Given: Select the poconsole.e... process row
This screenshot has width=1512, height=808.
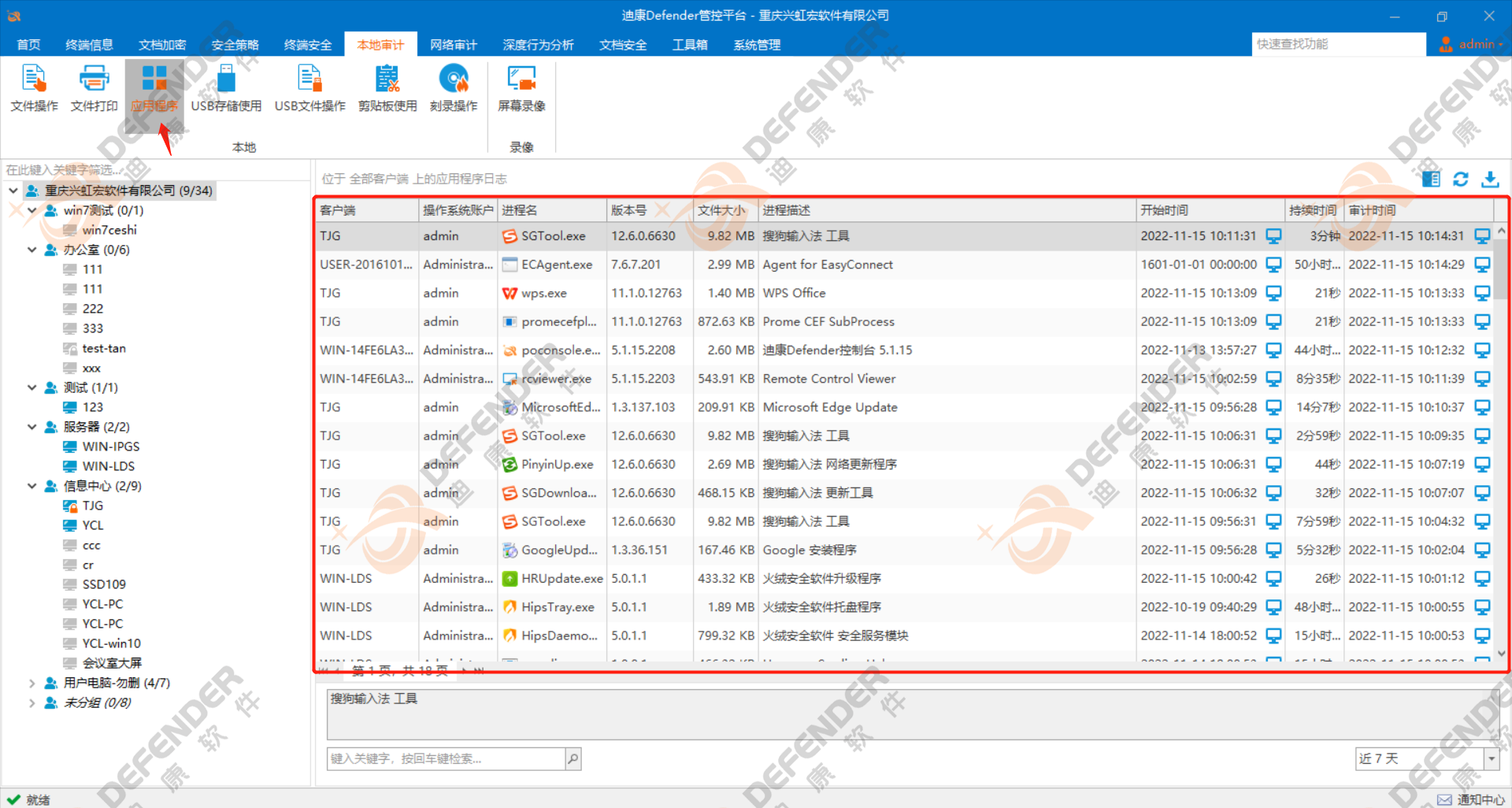Looking at the screenshot, I should [905, 350].
